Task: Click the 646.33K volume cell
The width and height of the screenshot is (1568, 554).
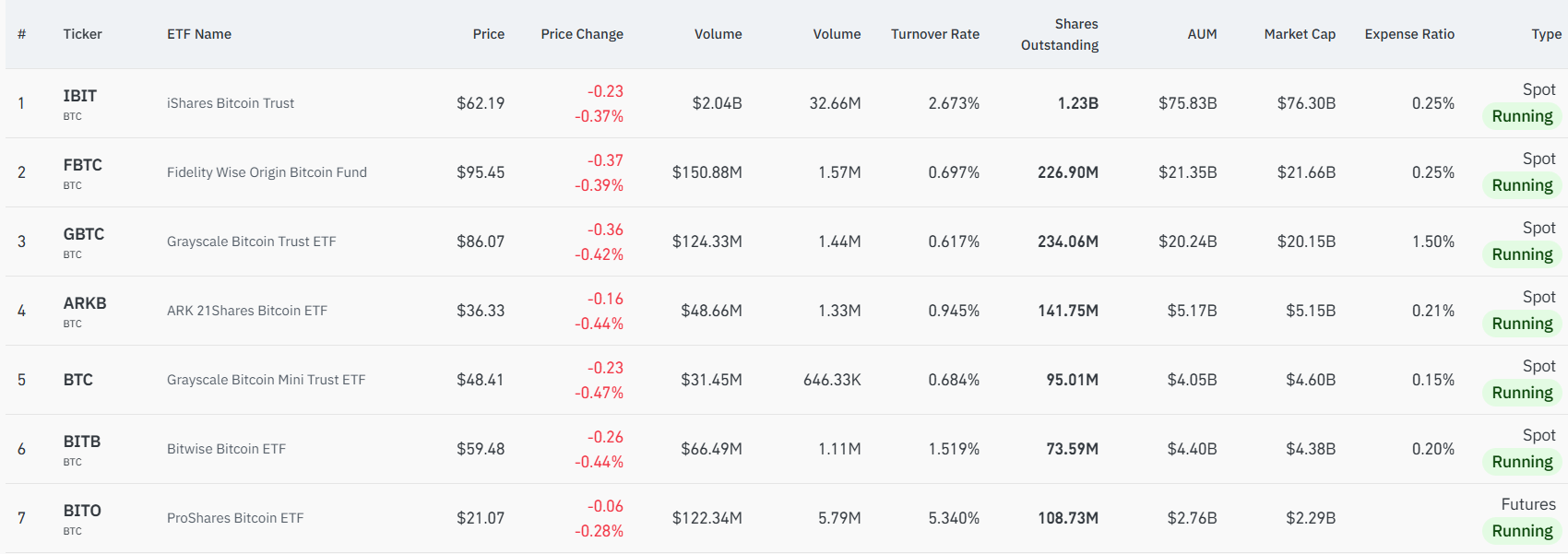Action: (832, 380)
